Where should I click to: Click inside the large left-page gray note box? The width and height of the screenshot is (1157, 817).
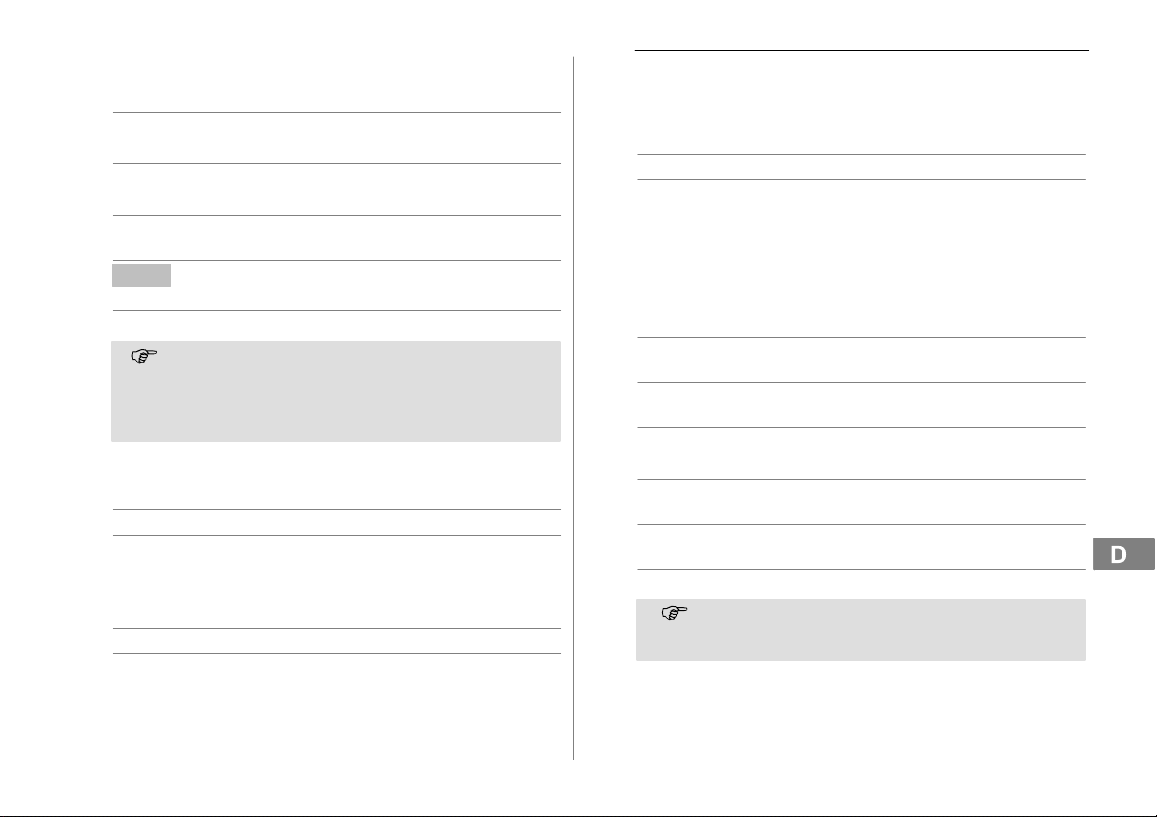336,391
